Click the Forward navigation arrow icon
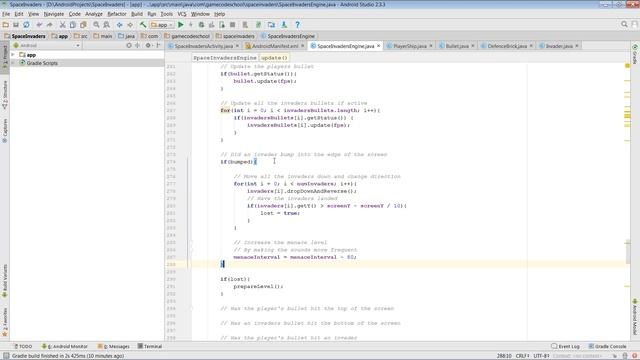This screenshot has width=640, height=360. pyautogui.click(x=130, y=25)
